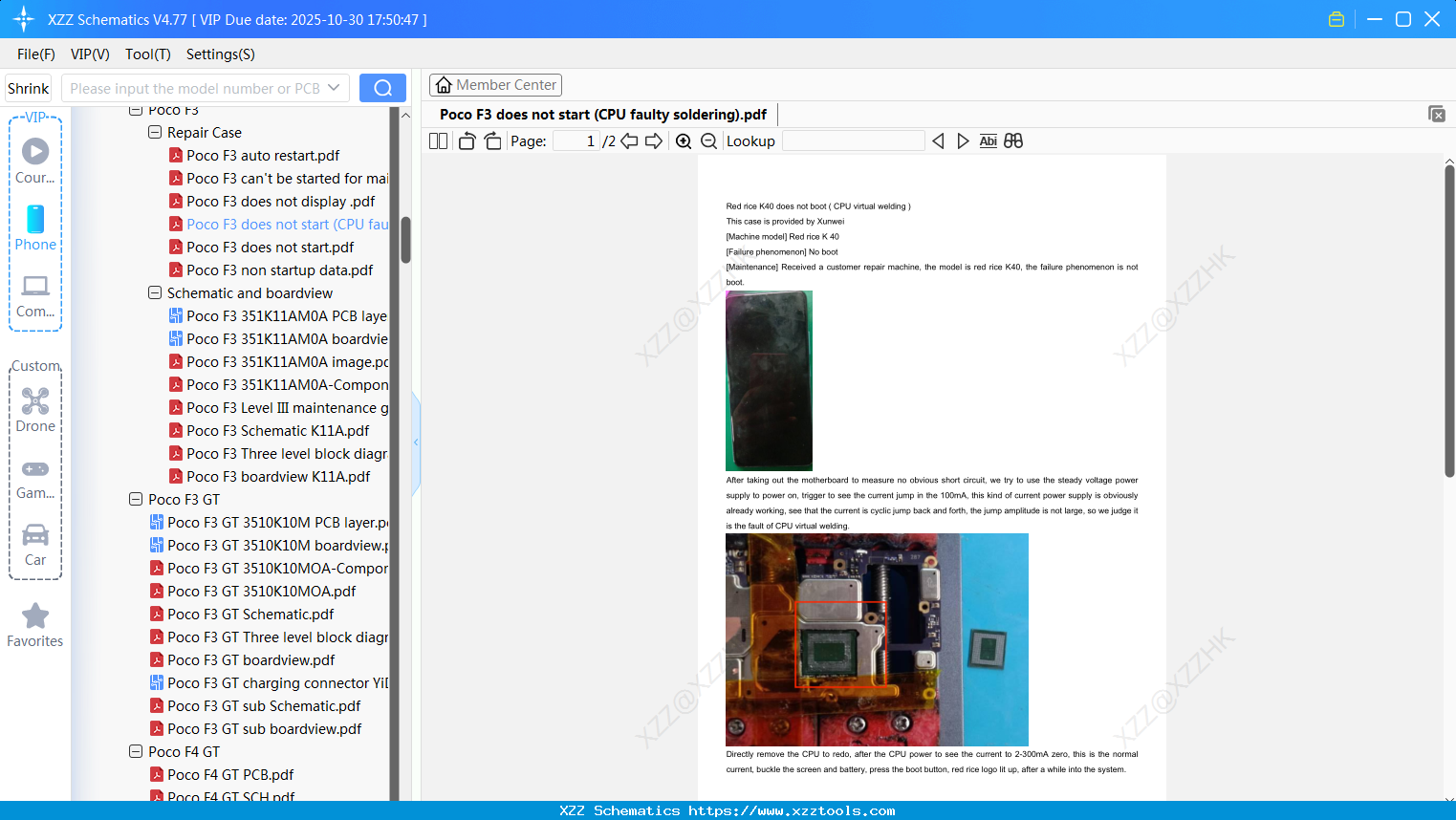Open the Drone category
The image size is (1456, 820).
point(35,410)
